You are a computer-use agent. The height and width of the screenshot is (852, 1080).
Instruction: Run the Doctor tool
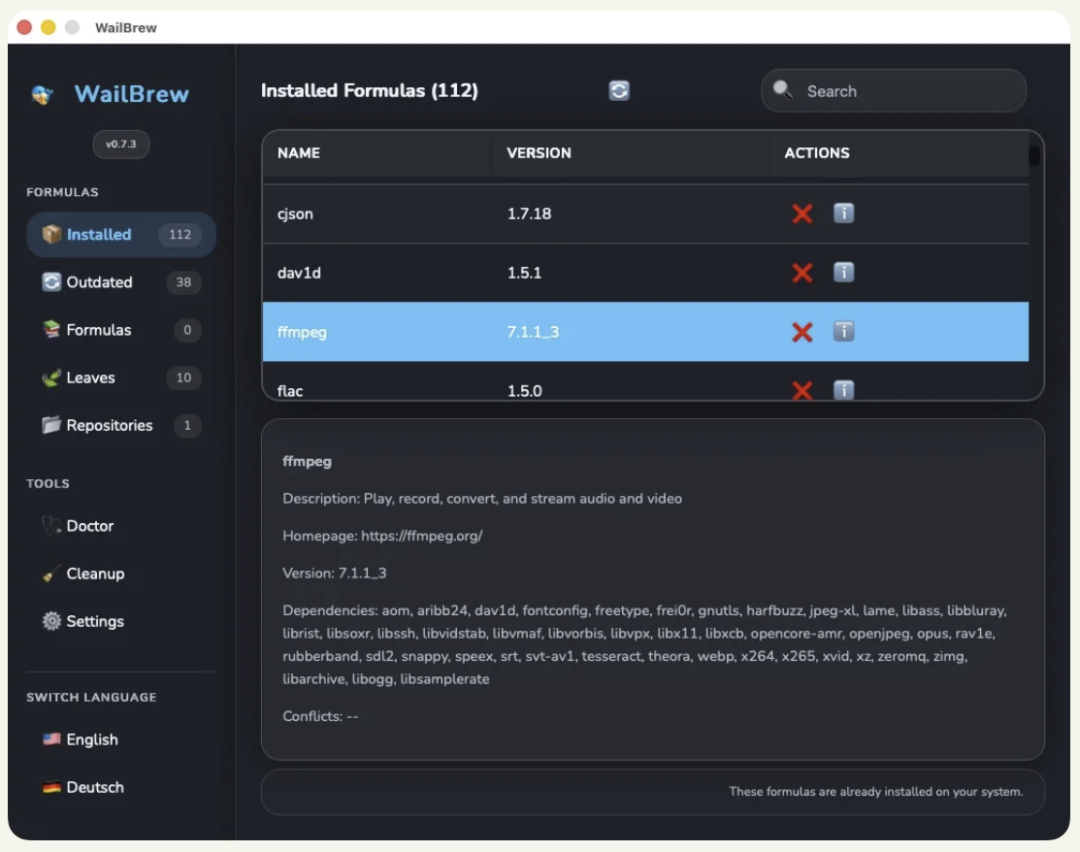(x=90, y=526)
